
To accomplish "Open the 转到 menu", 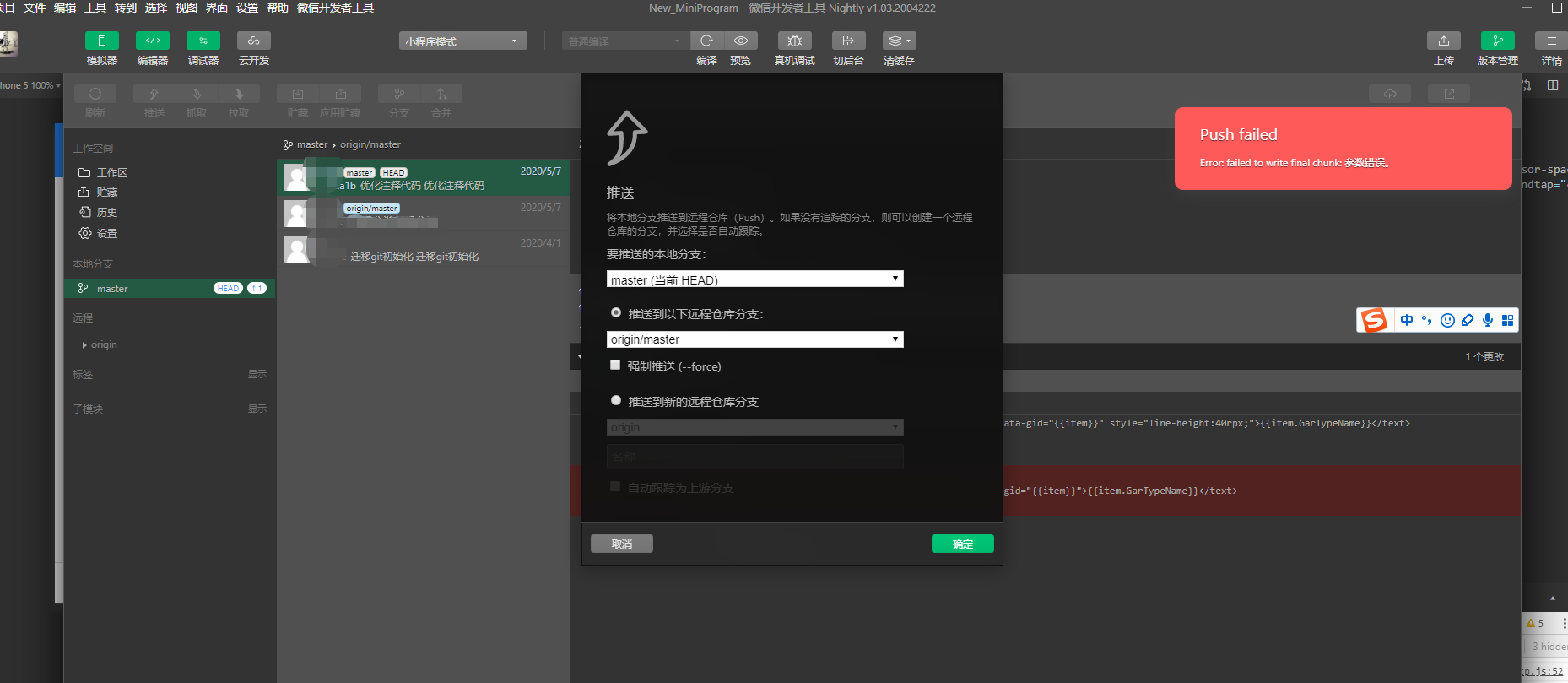I will [126, 8].
